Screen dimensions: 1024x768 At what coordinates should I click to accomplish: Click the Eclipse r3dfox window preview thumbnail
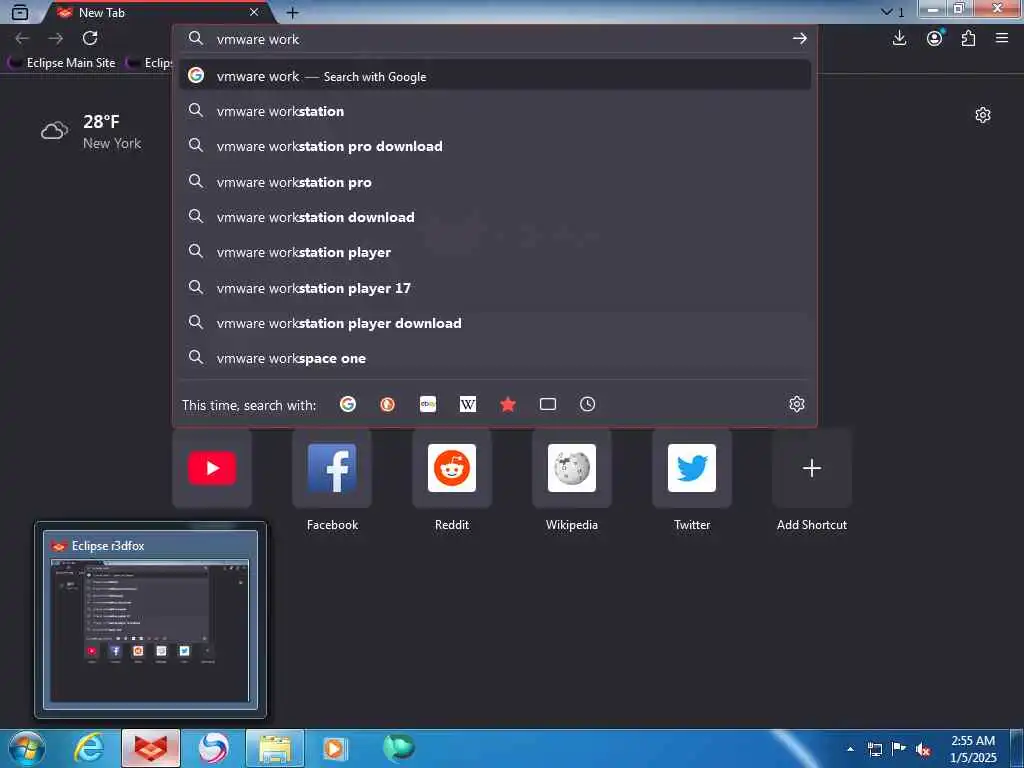(150, 620)
